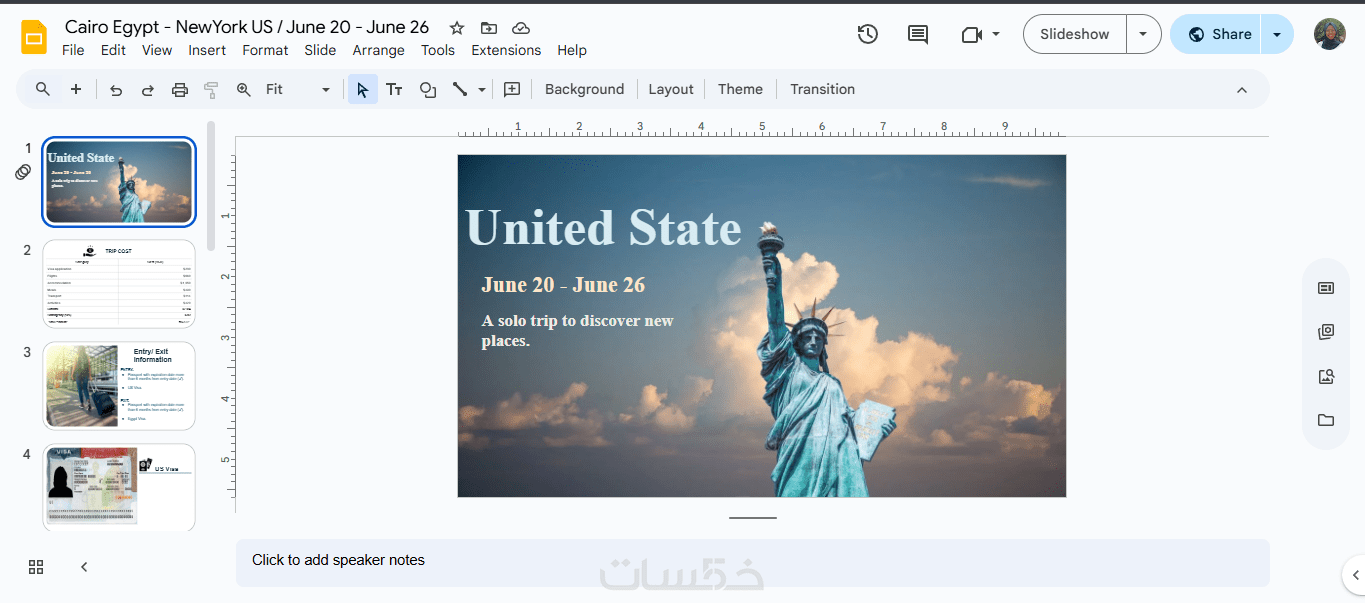
Task: Click the Print icon
Action: pos(180,89)
